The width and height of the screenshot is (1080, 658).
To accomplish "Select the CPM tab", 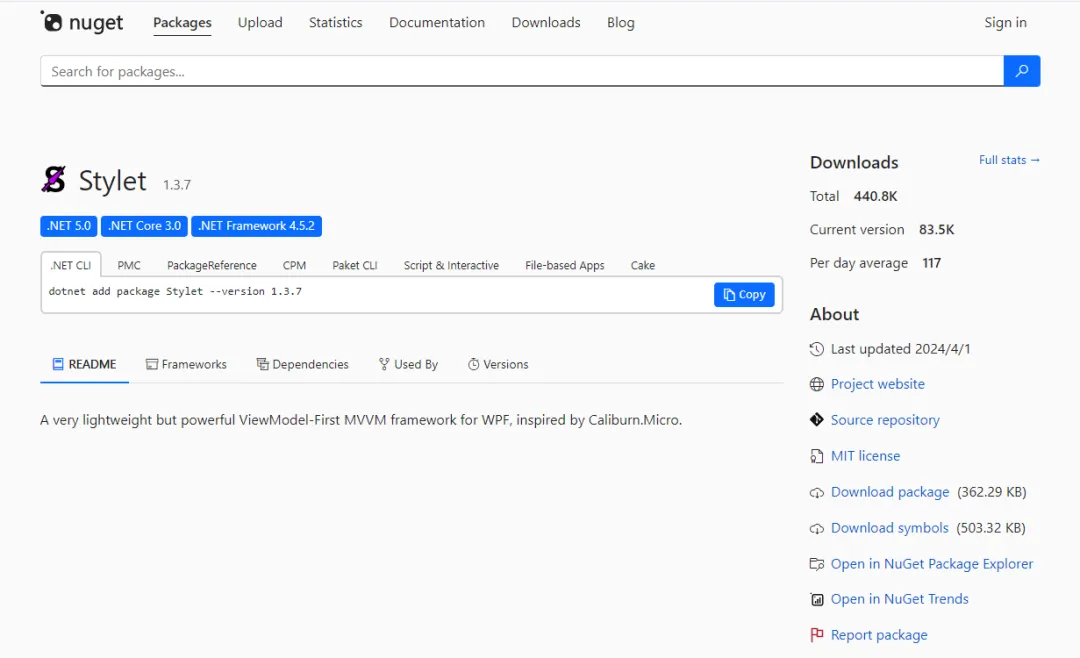I will point(294,265).
